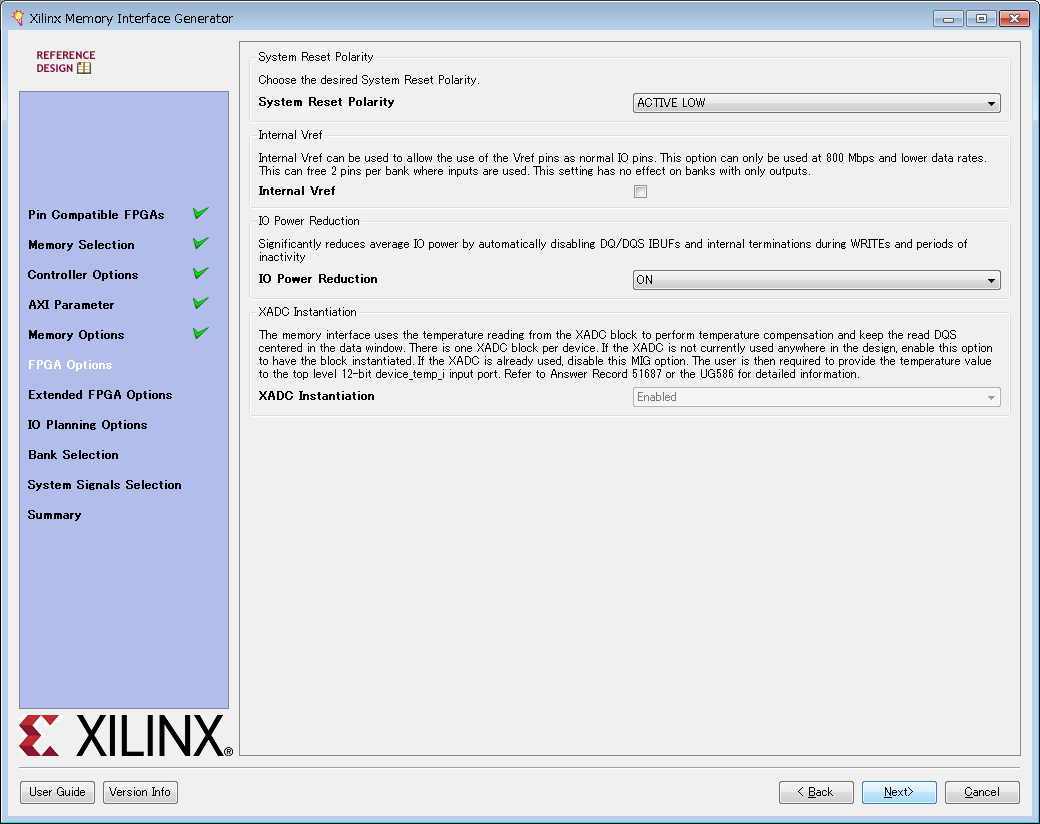Go to Extended FPGA Options step
This screenshot has width=1040, height=824.
[x=100, y=395]
